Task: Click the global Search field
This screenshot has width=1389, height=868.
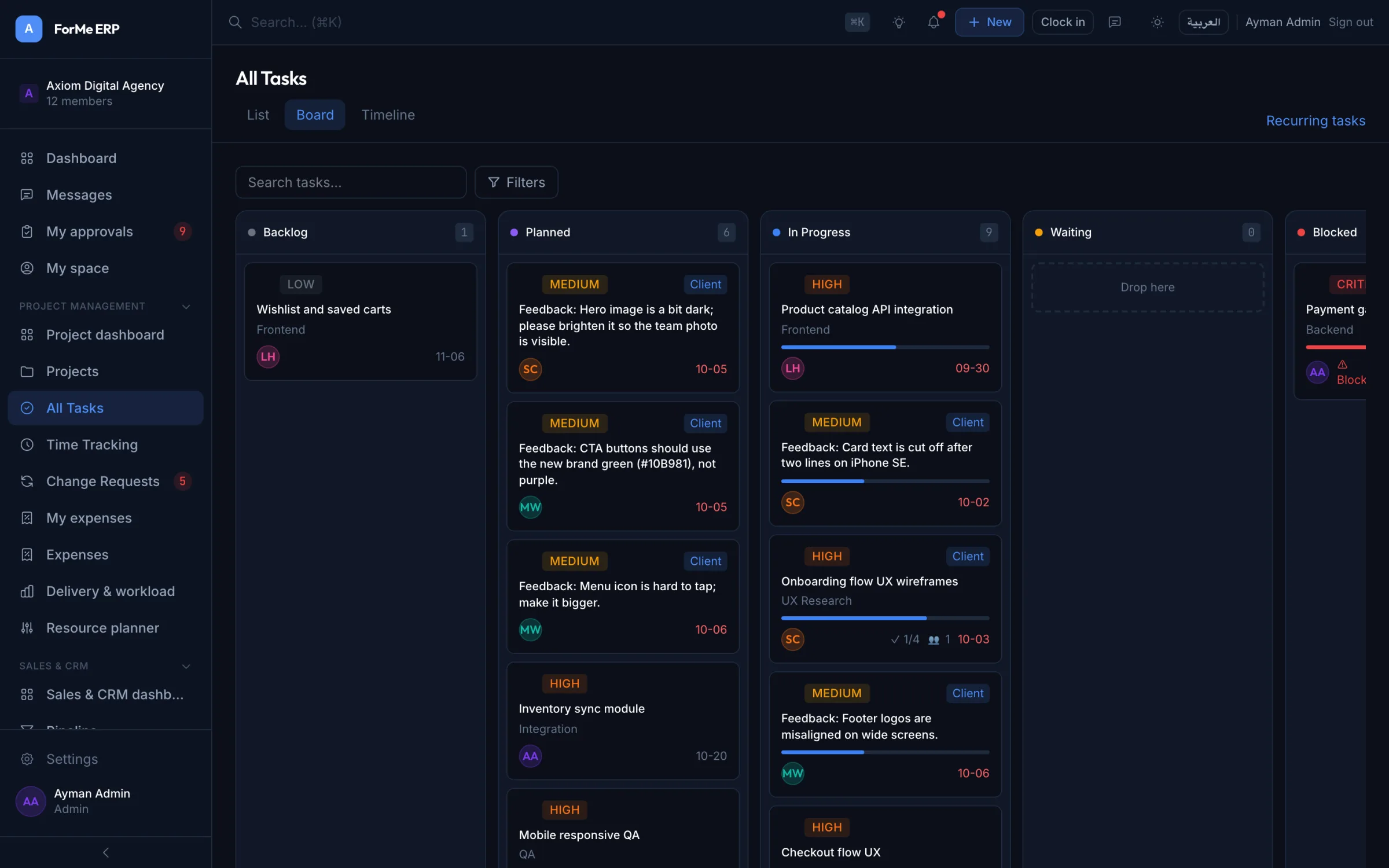Action: coord(532,22)
